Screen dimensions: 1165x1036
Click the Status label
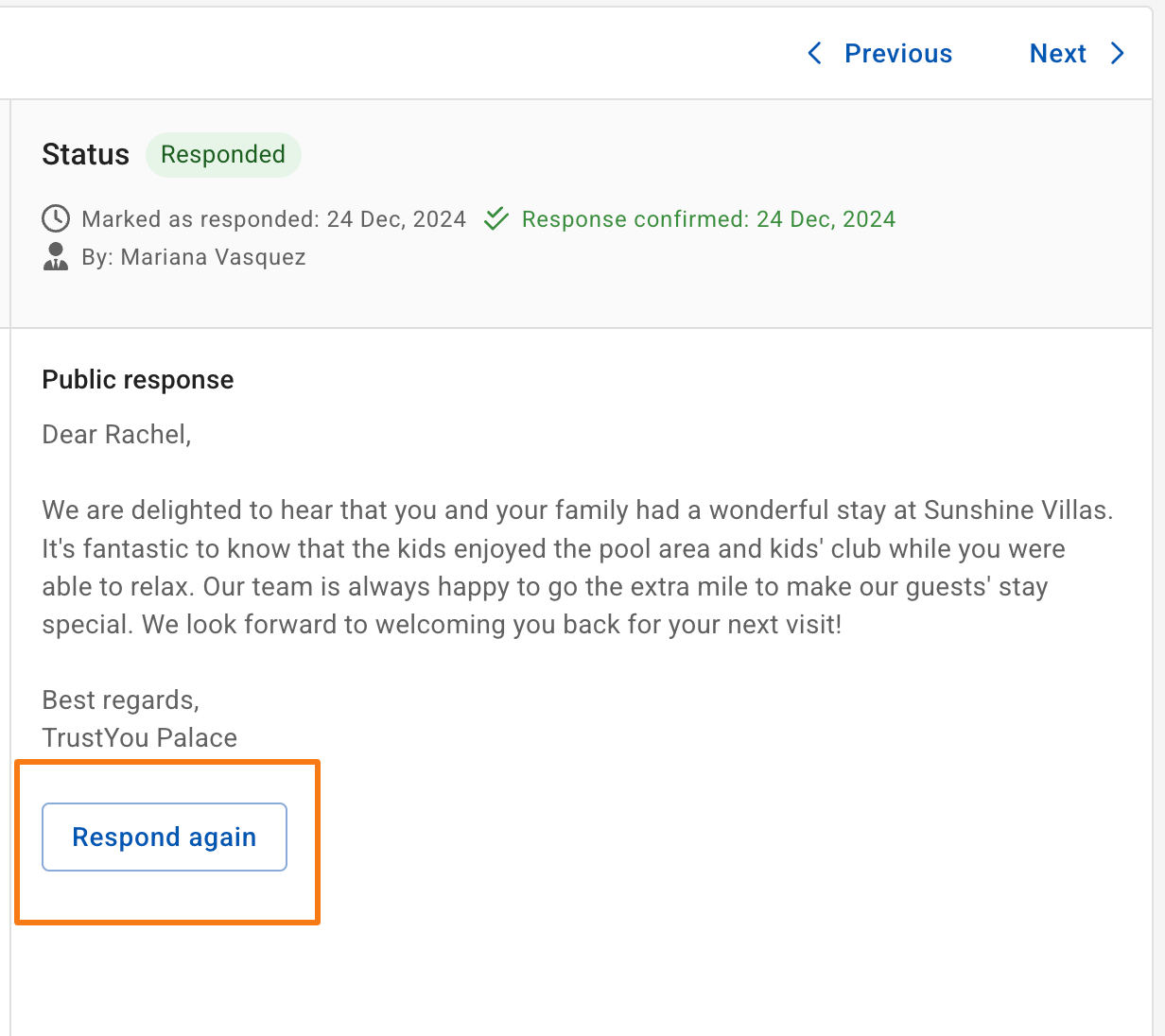coord(86,154)
